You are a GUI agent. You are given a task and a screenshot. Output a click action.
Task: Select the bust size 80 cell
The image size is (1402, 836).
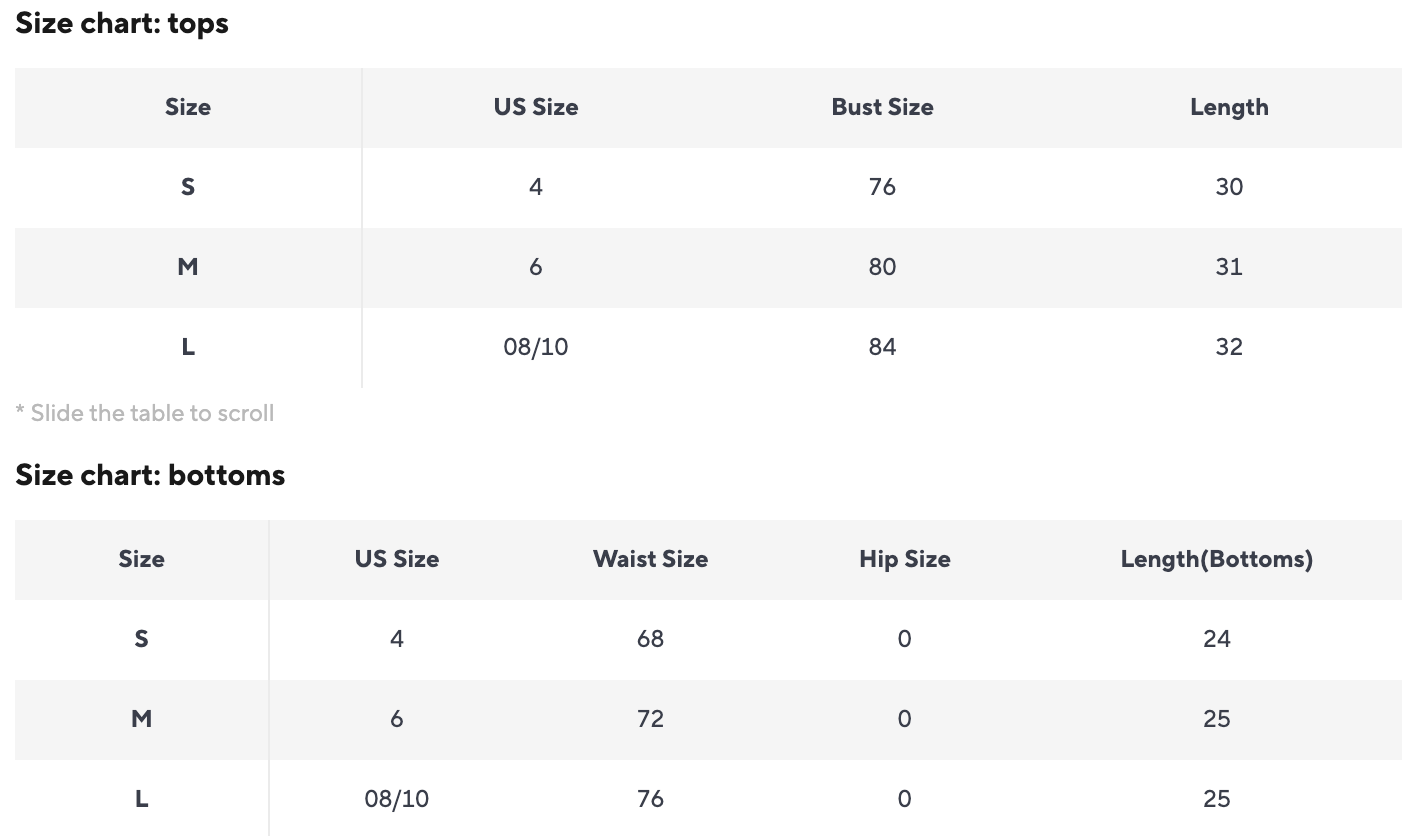click(x=882, y=267)
